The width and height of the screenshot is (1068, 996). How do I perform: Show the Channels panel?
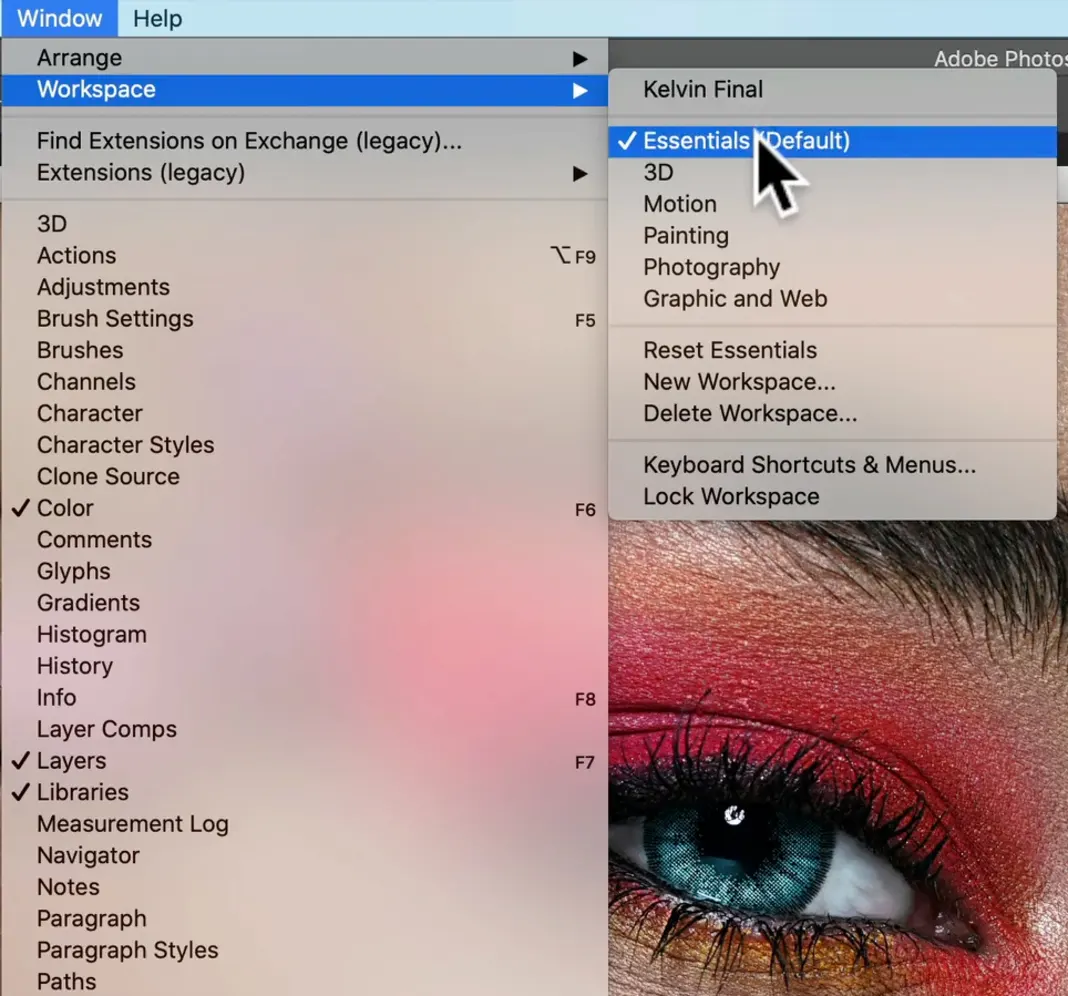[304, 382]
